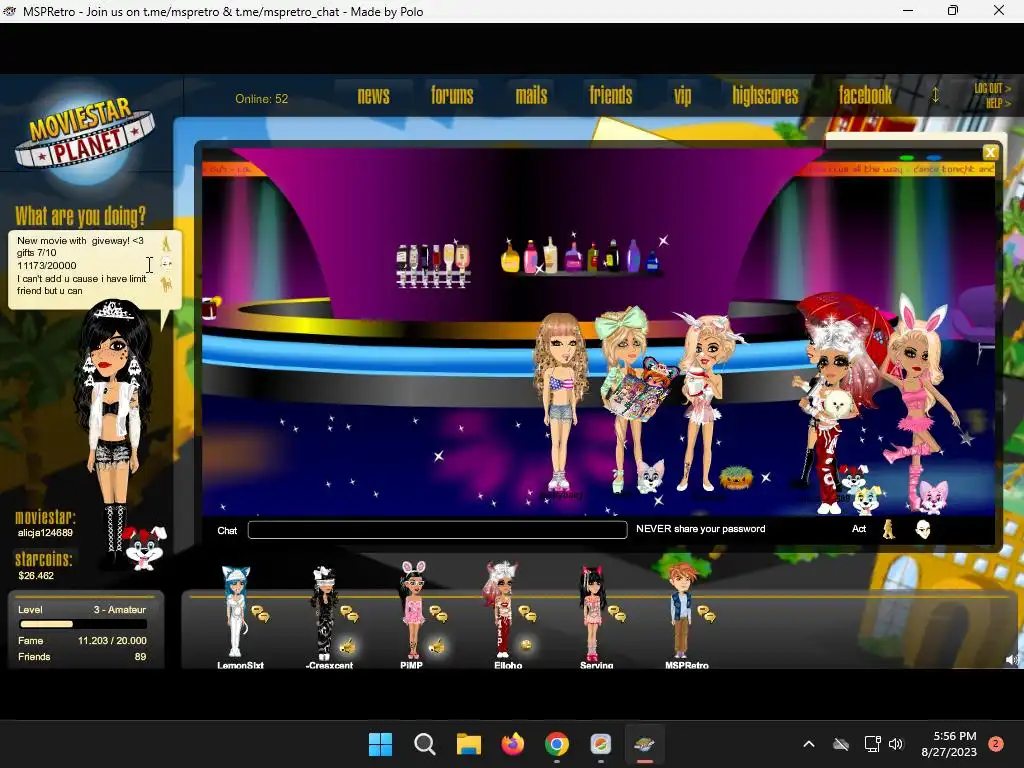The width and height of the screenshot is (1024, 768).
Task: Click the PiMP friend avatar
Action: (413, 610)
